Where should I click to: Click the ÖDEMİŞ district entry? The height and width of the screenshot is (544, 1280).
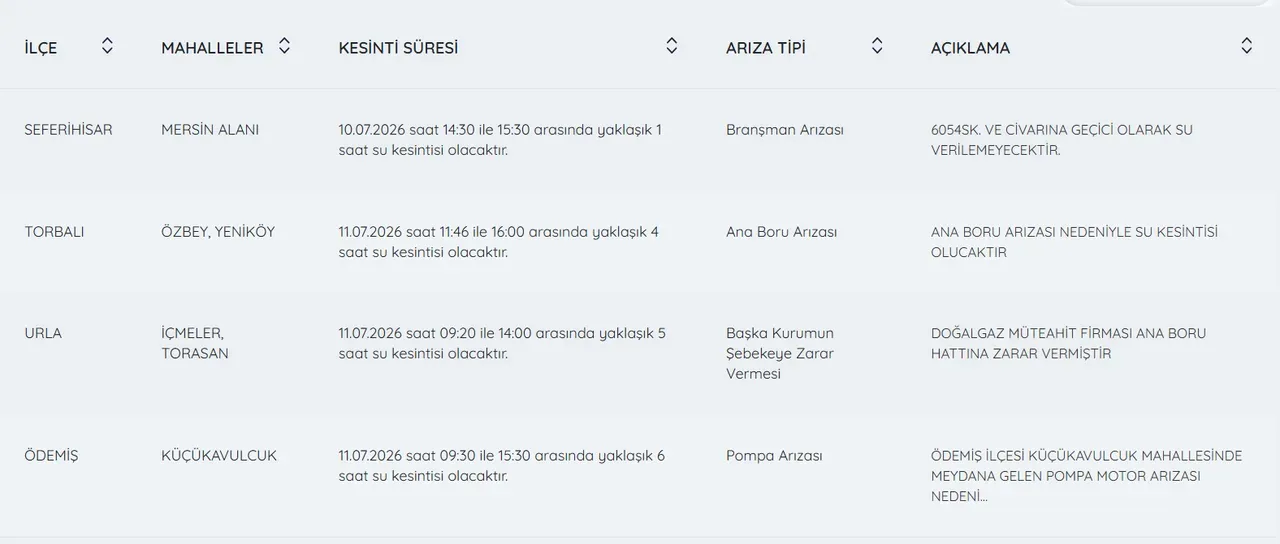click(x=51, y=455)
